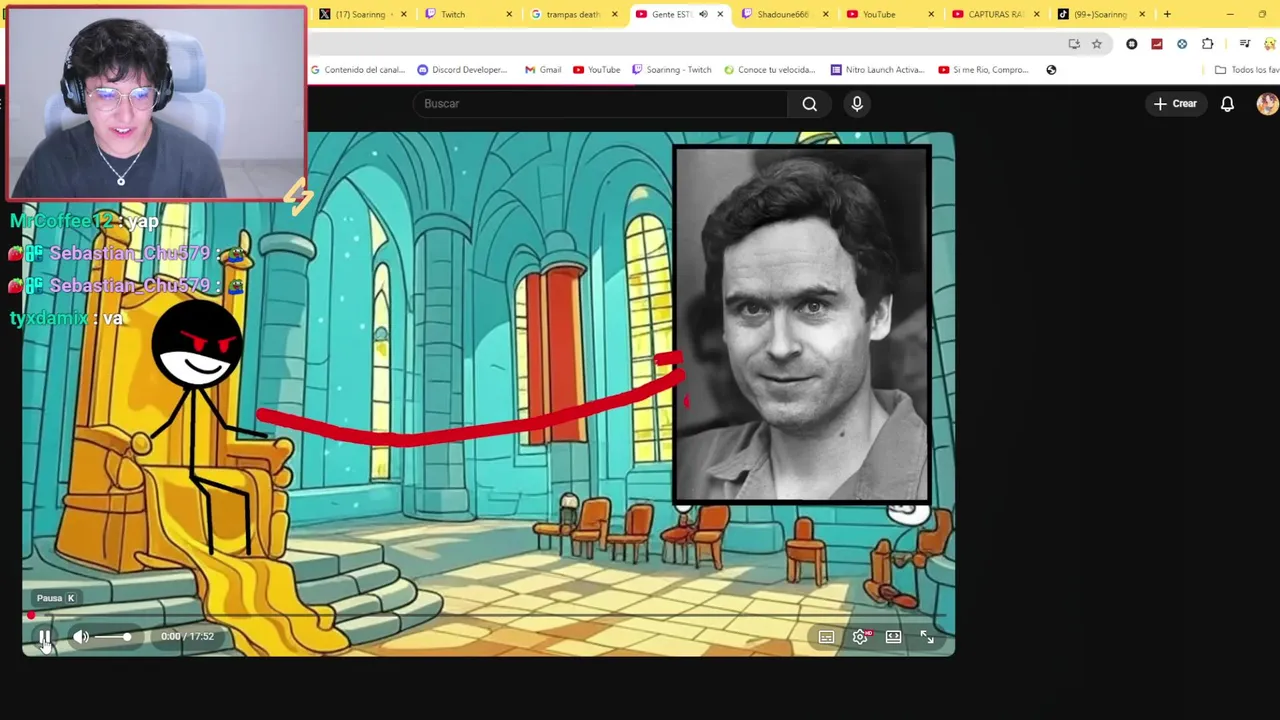Open the Crear button menu
The height and width of the screenshot is (720, 1280).
[1175, 103]
